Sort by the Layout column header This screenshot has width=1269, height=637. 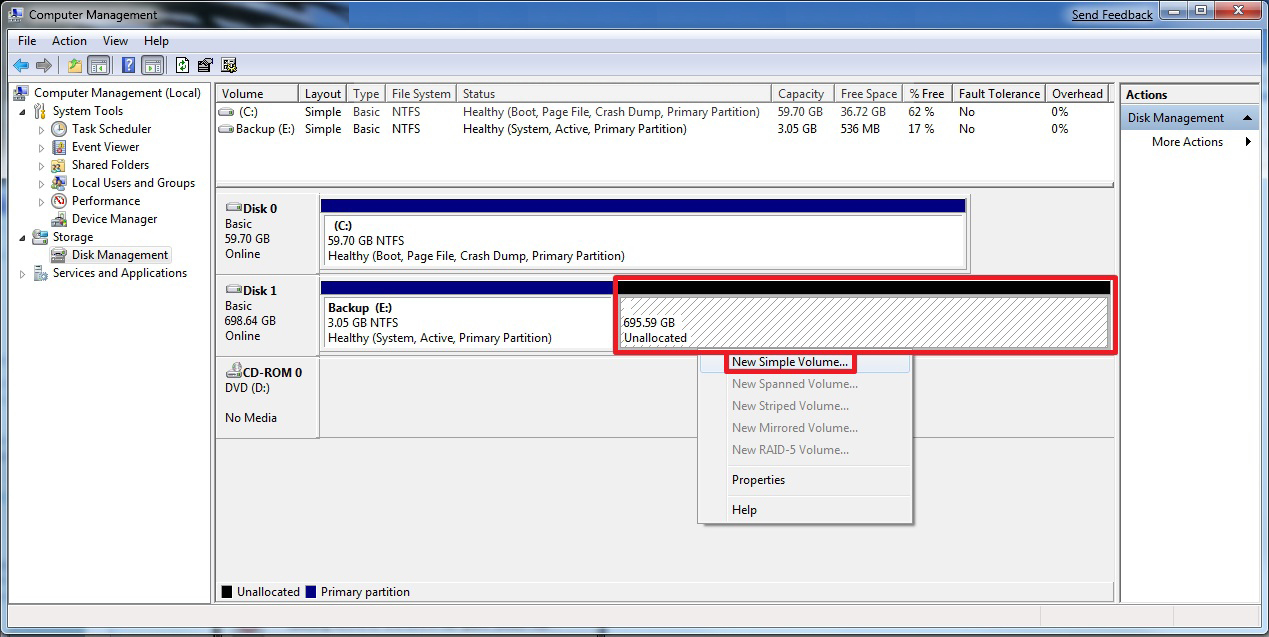click(323, 94)
